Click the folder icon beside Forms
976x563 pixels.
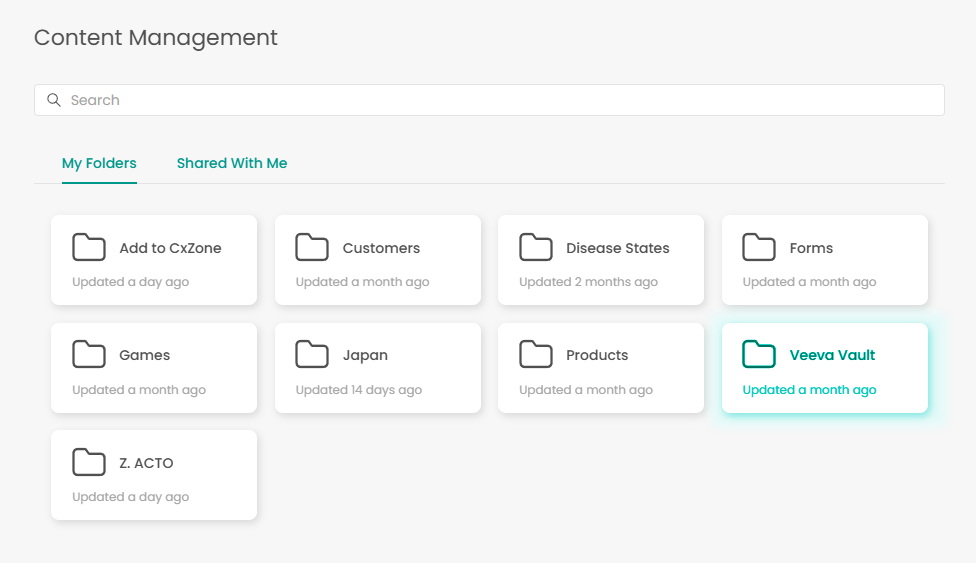pyautogui.click(x=759, y=247)
